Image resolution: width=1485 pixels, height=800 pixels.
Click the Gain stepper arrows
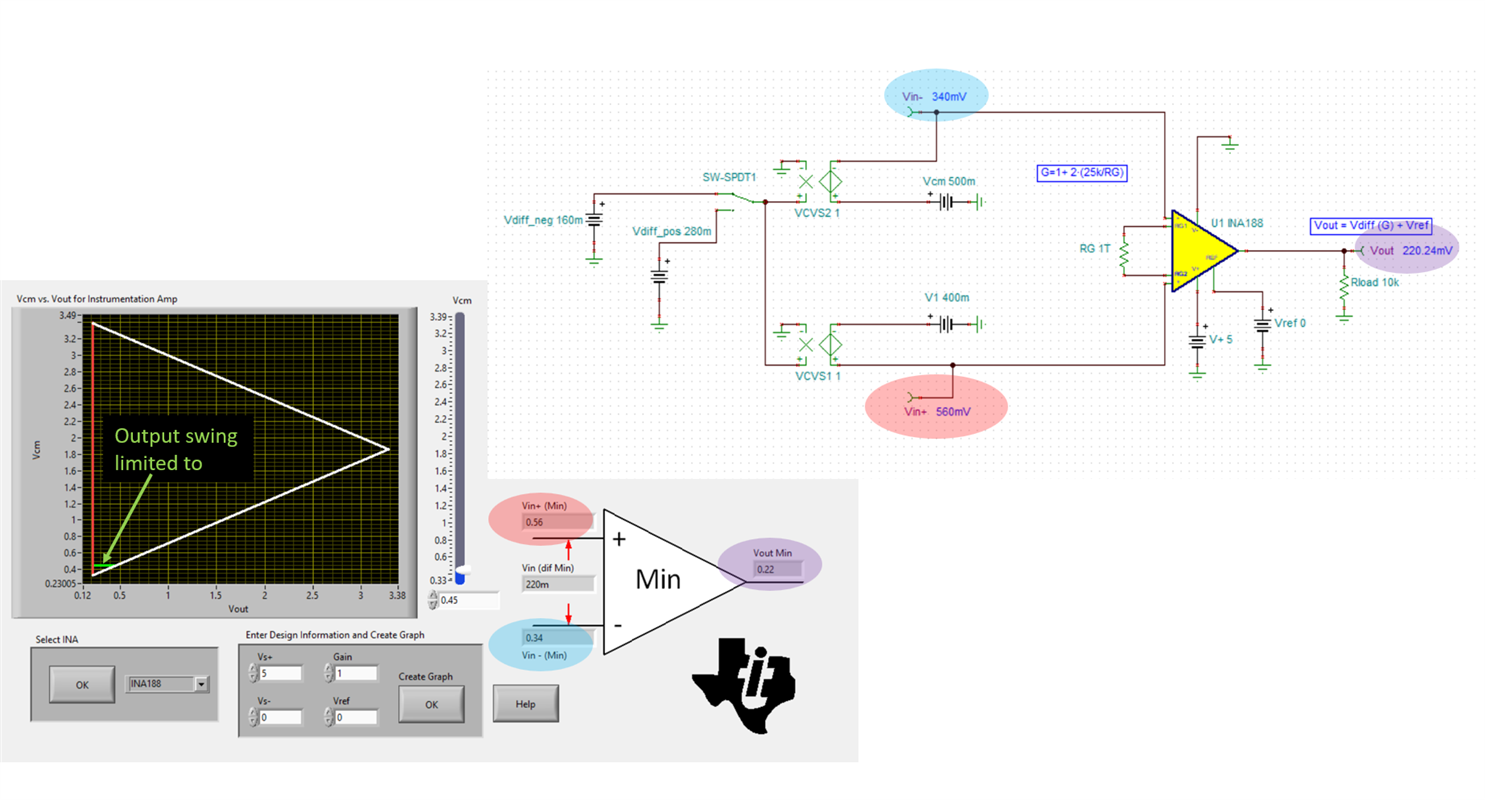[330, 675]
